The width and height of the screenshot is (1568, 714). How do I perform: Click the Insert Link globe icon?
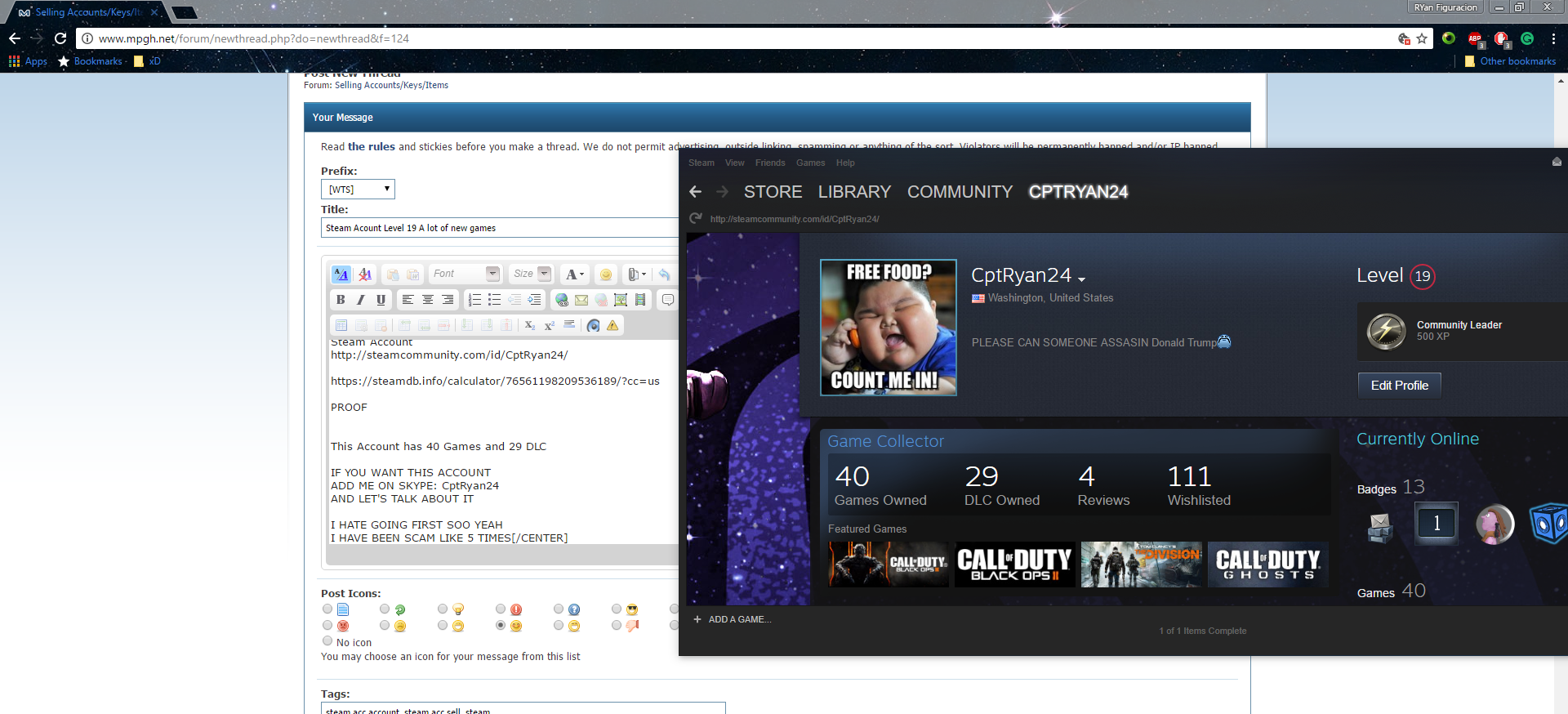(561, 300)
